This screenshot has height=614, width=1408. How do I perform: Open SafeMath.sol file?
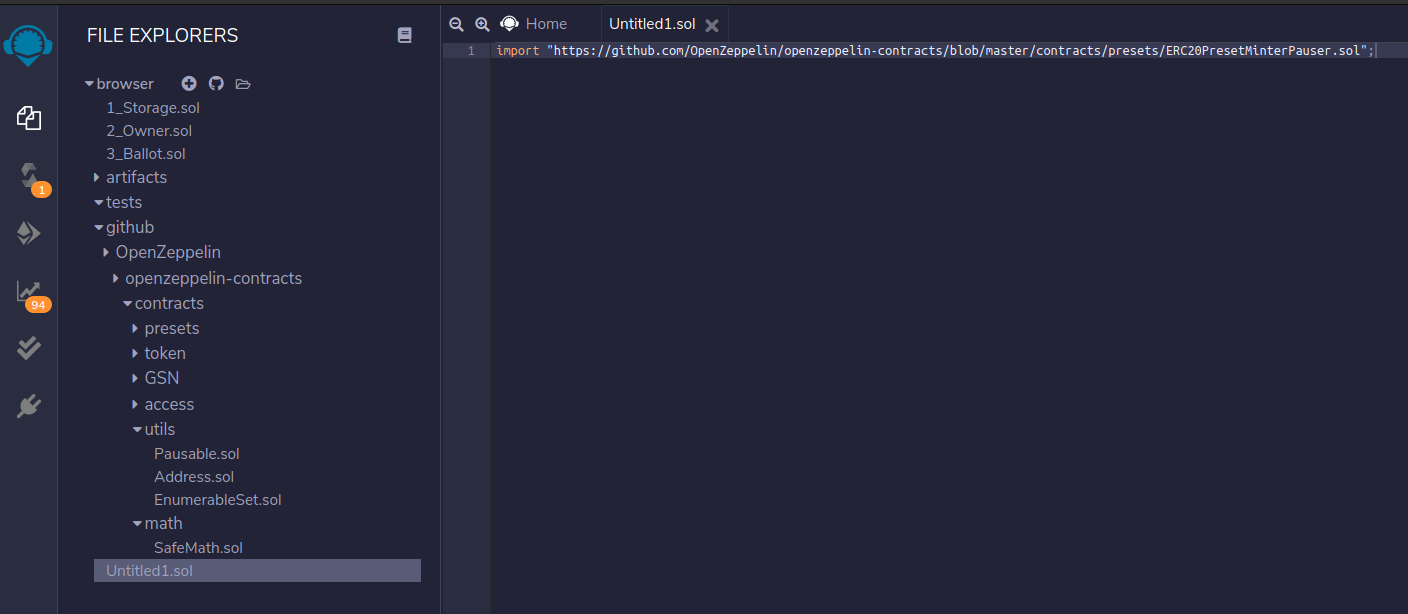coord(198,548)
